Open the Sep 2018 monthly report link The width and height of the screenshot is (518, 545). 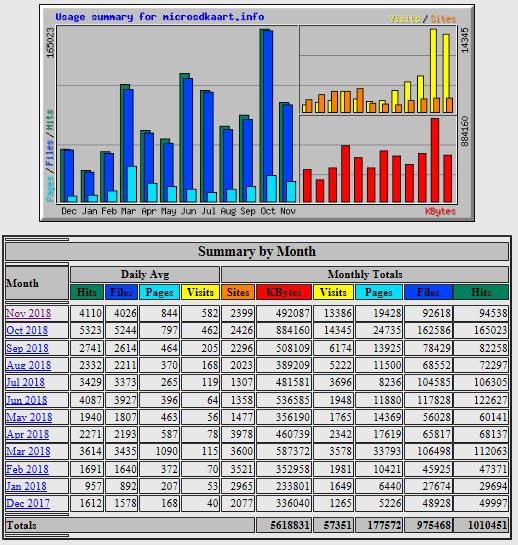(x=27, y=348)
